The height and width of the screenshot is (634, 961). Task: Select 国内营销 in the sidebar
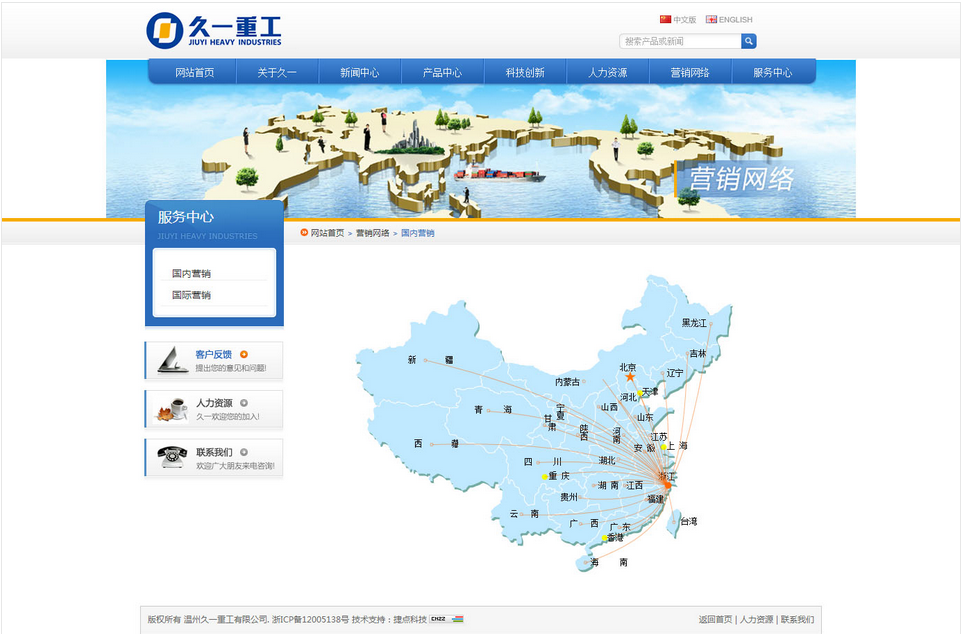191,273
